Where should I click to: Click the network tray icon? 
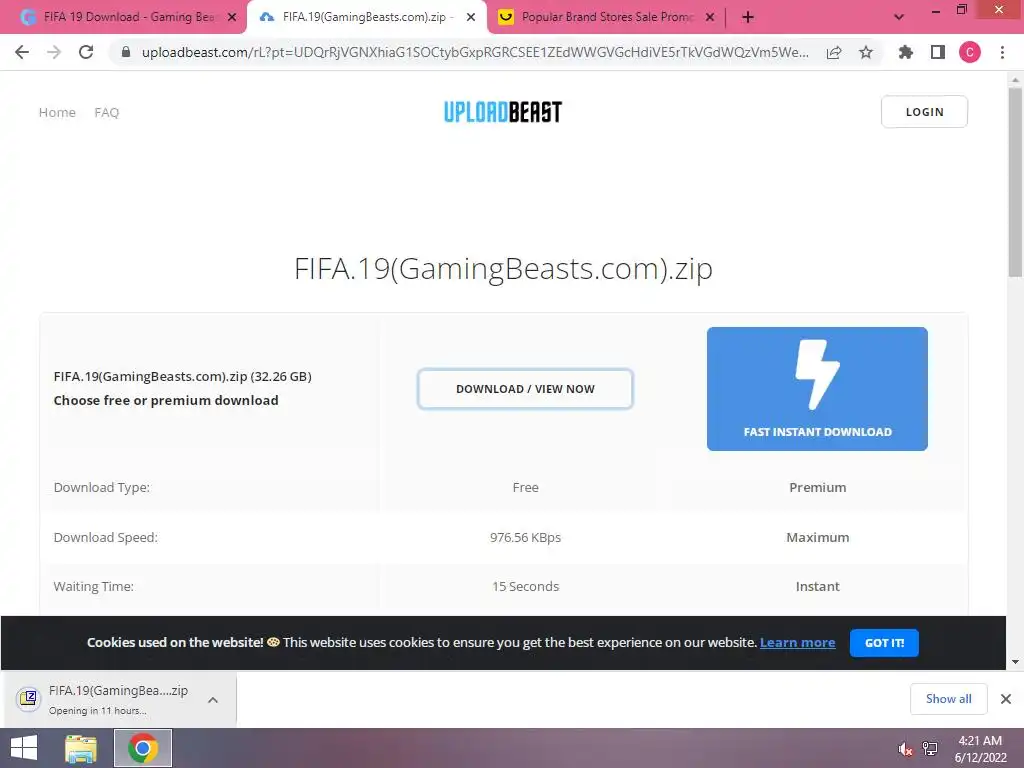point(931,749)
